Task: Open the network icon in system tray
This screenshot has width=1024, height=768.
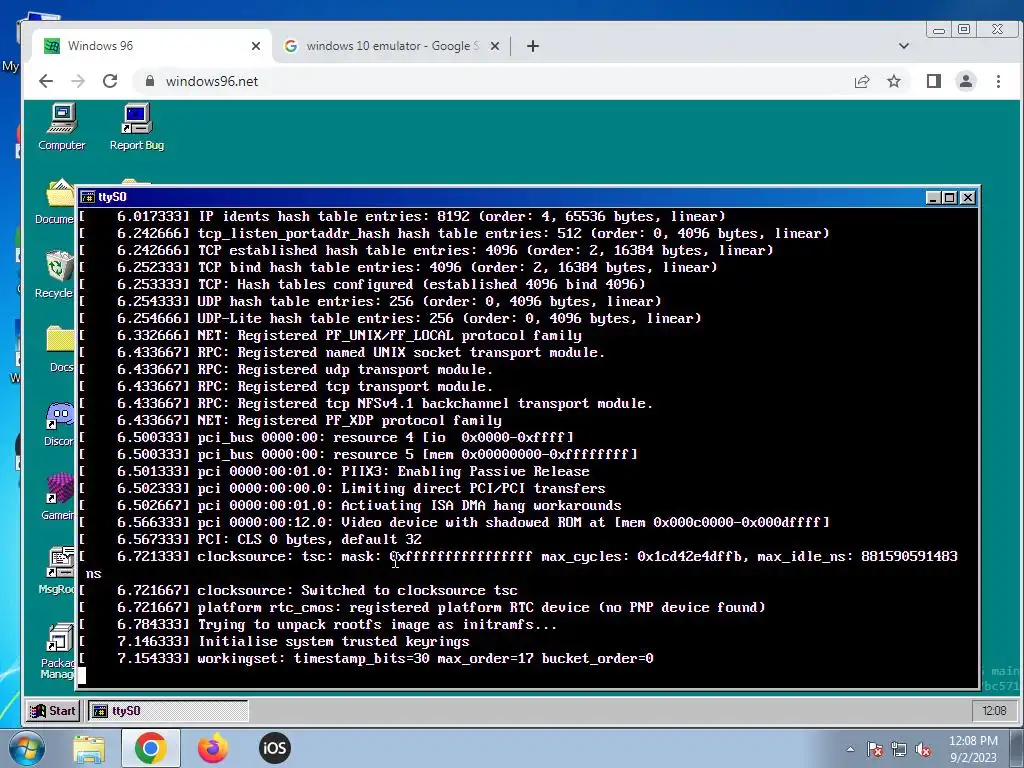Action: 899,750
